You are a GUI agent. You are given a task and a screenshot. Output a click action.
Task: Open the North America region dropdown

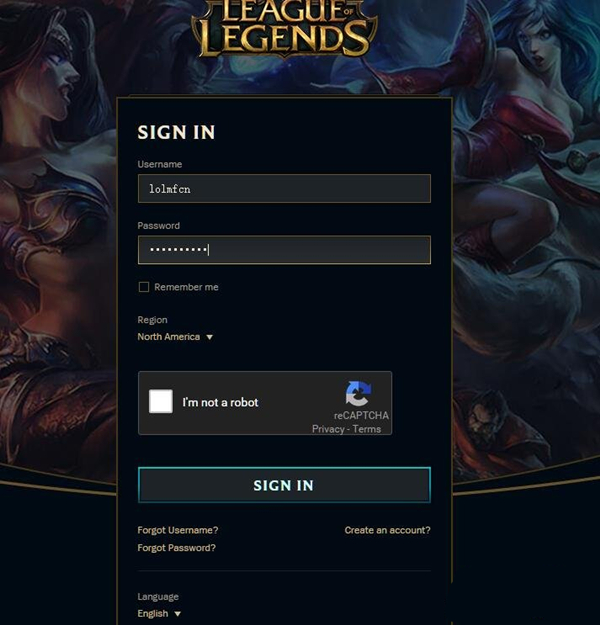click(175, 337)
